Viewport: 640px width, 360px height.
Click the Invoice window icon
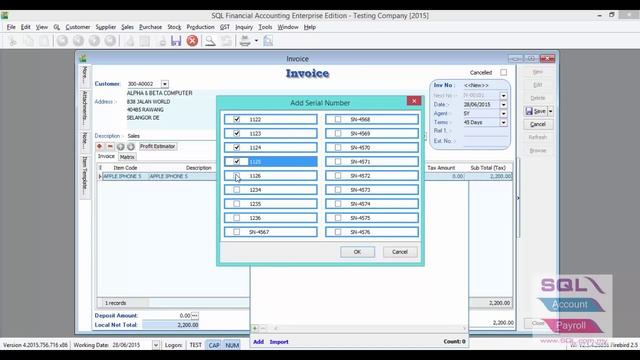point(83,58)
